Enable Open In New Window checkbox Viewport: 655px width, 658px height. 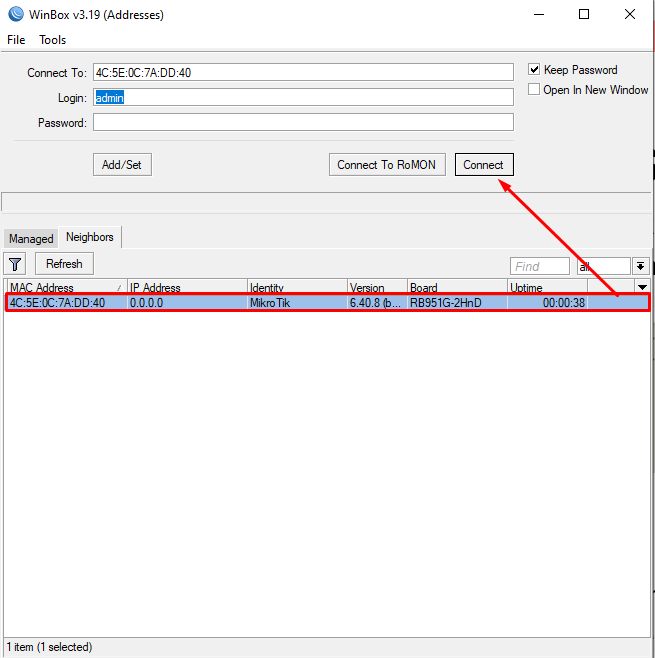[534, 89]
